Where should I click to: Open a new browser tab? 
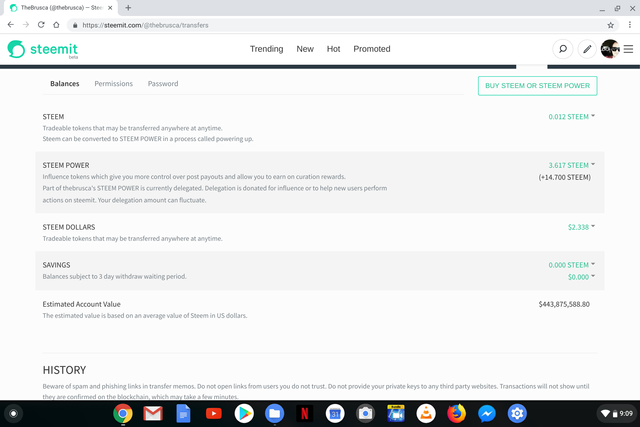[x=128, y=8]
